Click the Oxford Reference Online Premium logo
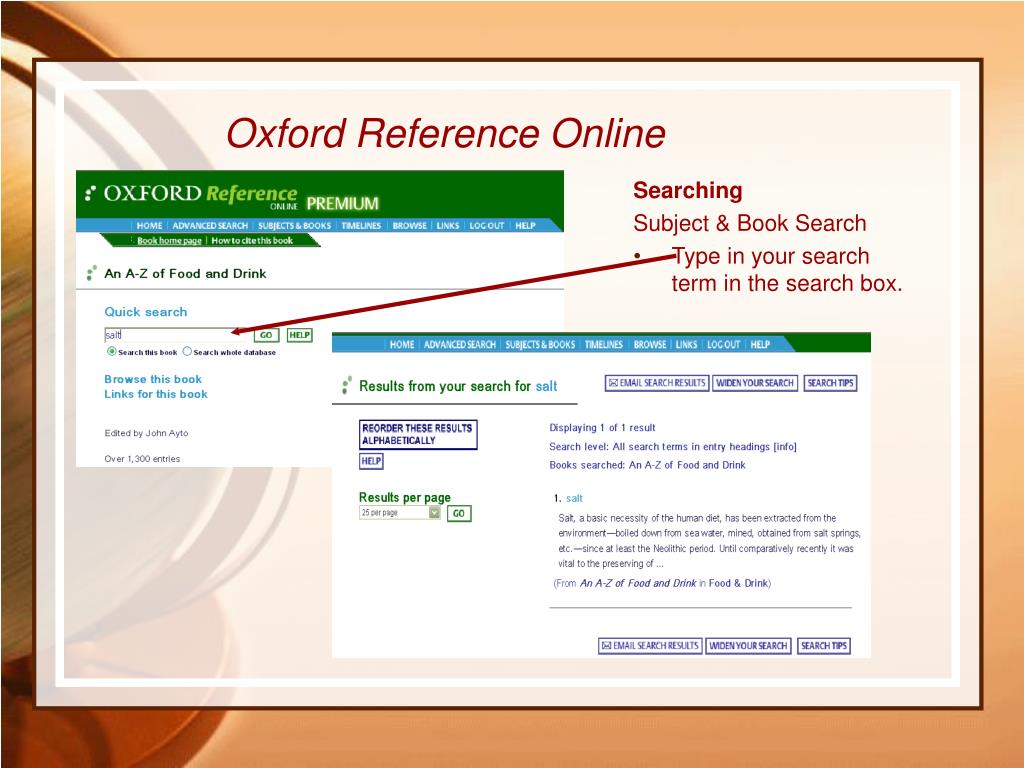 click(x=232, y=197)
